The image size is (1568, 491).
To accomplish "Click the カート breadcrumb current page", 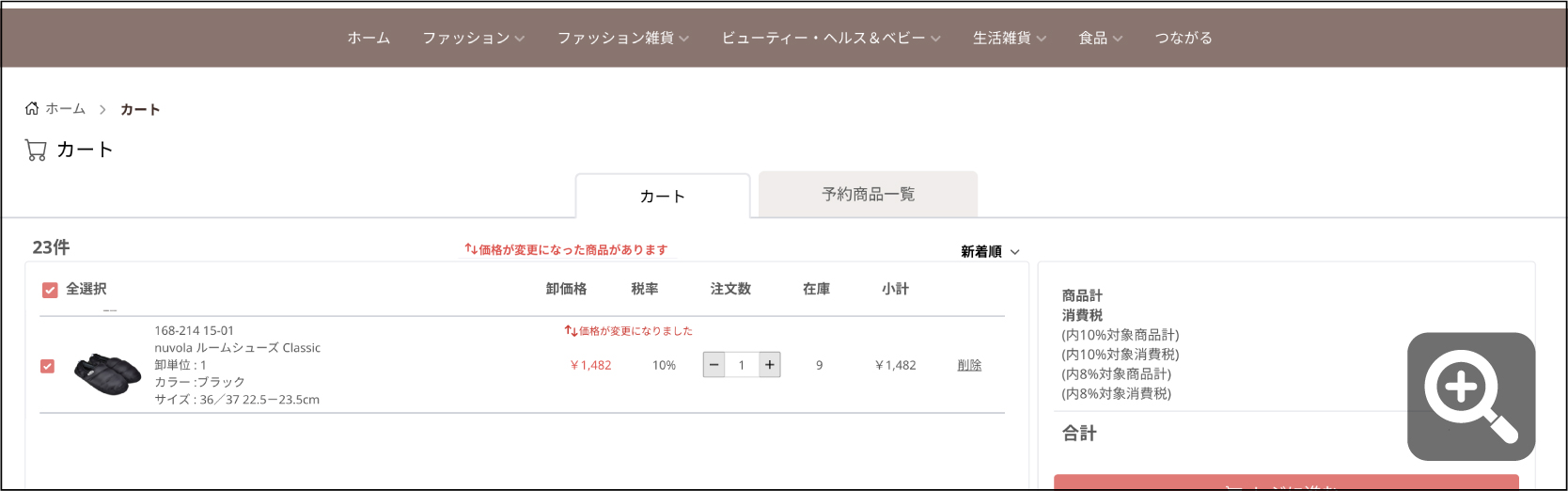I will 140,109.
